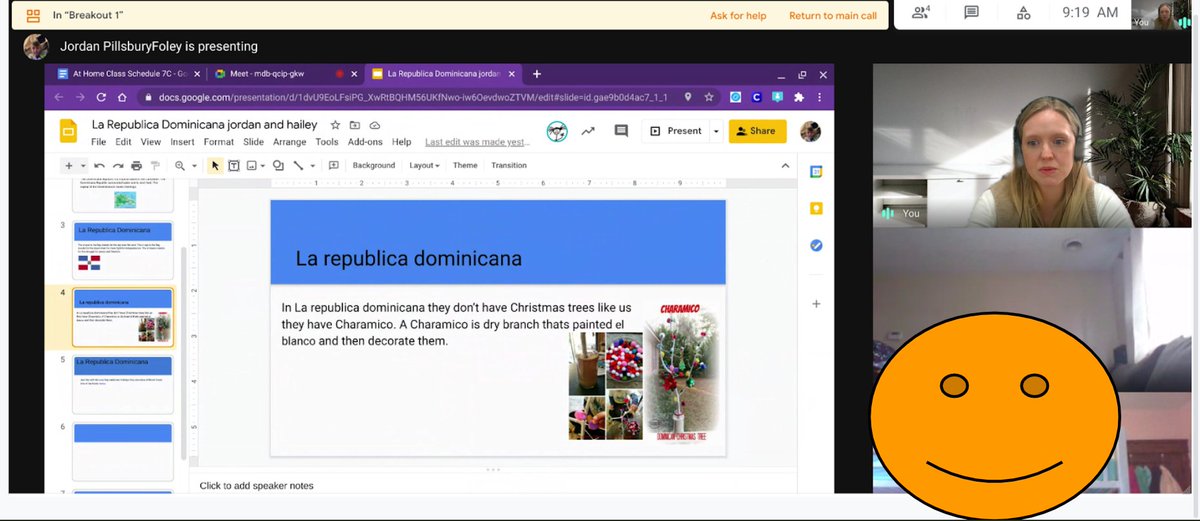This screenshot has width=1200, height=521.
Task: Open the Meet chat panel
Action: [971, 13]
